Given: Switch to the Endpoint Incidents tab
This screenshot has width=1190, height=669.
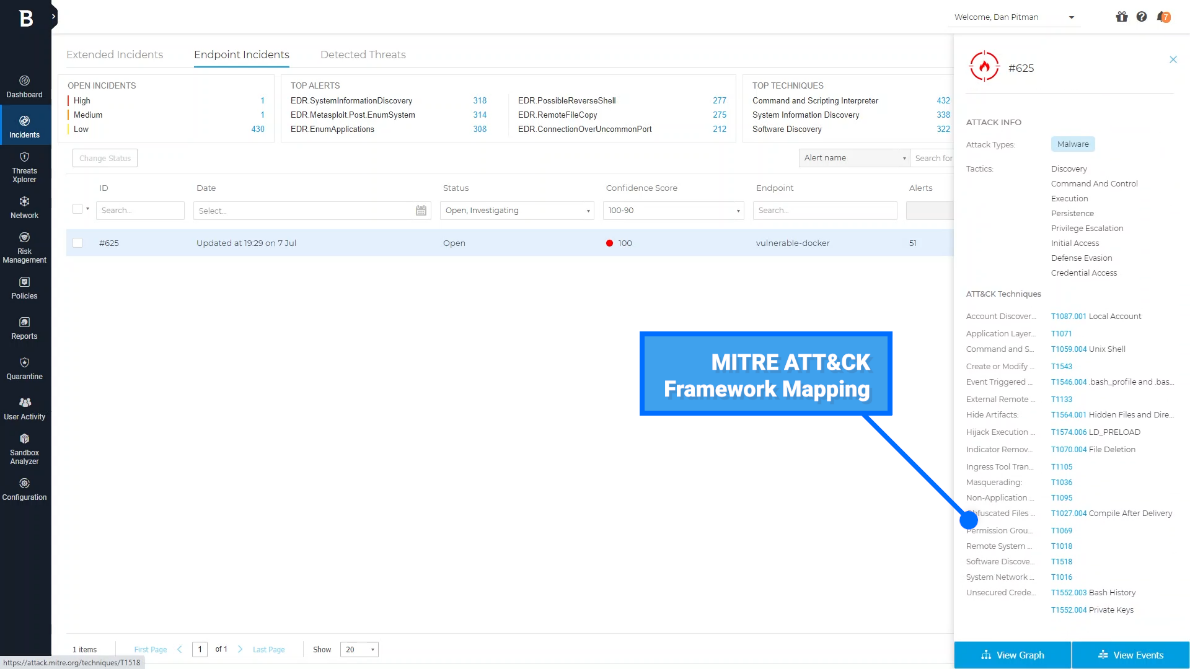Looking at the screenshot, I should click(x=241, y=55).
